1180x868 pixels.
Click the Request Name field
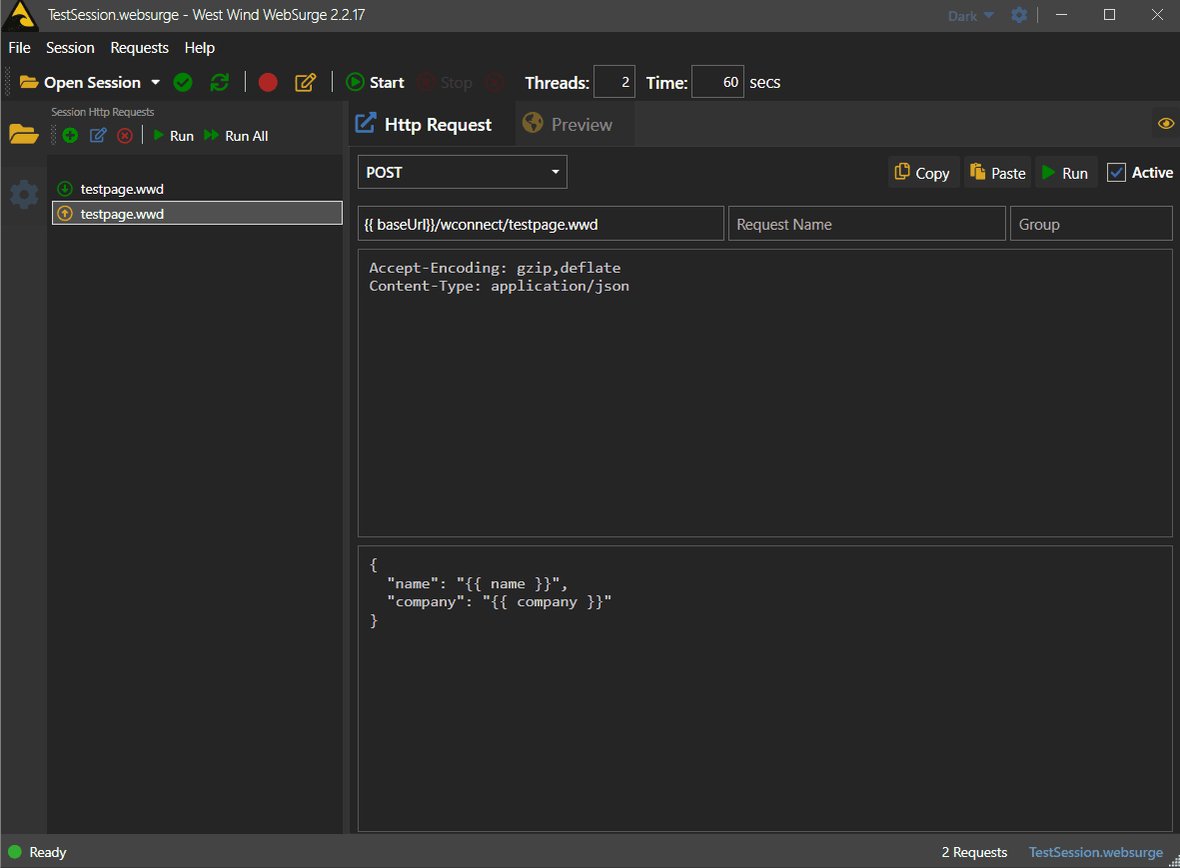click(x=867, y=224)
